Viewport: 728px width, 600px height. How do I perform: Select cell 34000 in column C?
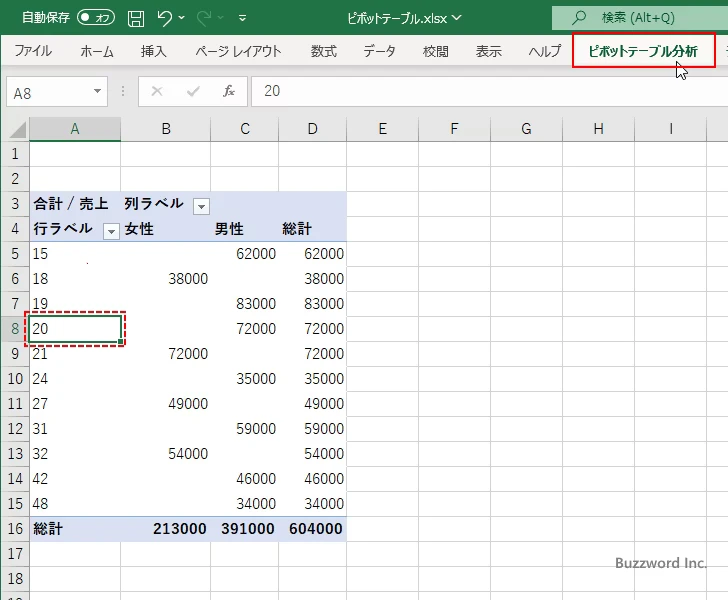pos(245,504)
